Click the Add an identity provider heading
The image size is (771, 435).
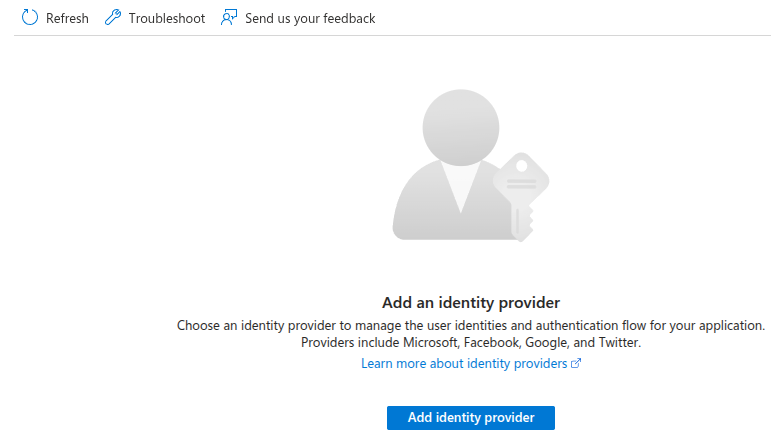coord(471,303)
